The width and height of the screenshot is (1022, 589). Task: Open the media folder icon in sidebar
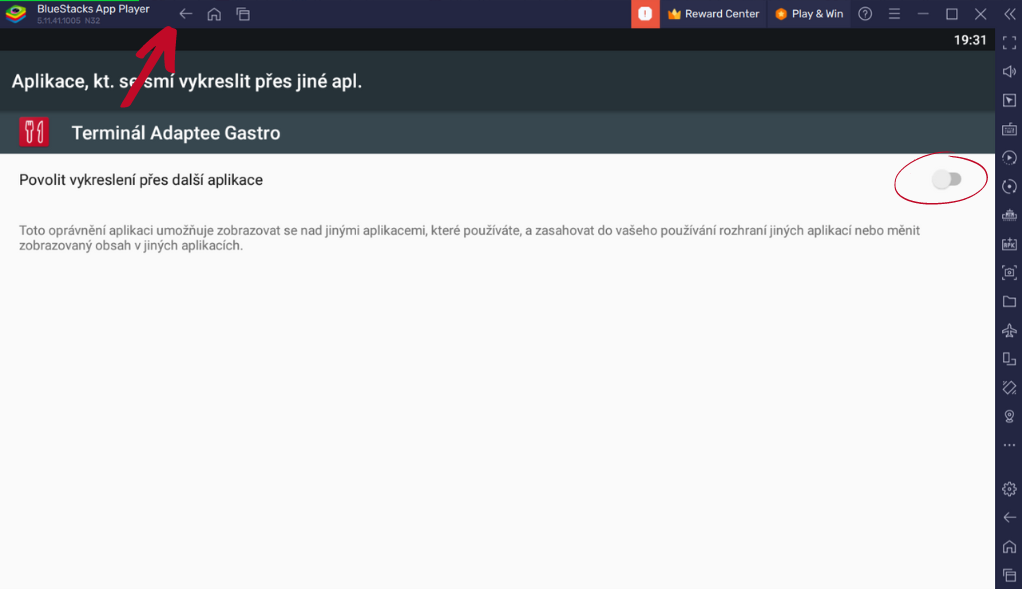[x=1009, y=301]
